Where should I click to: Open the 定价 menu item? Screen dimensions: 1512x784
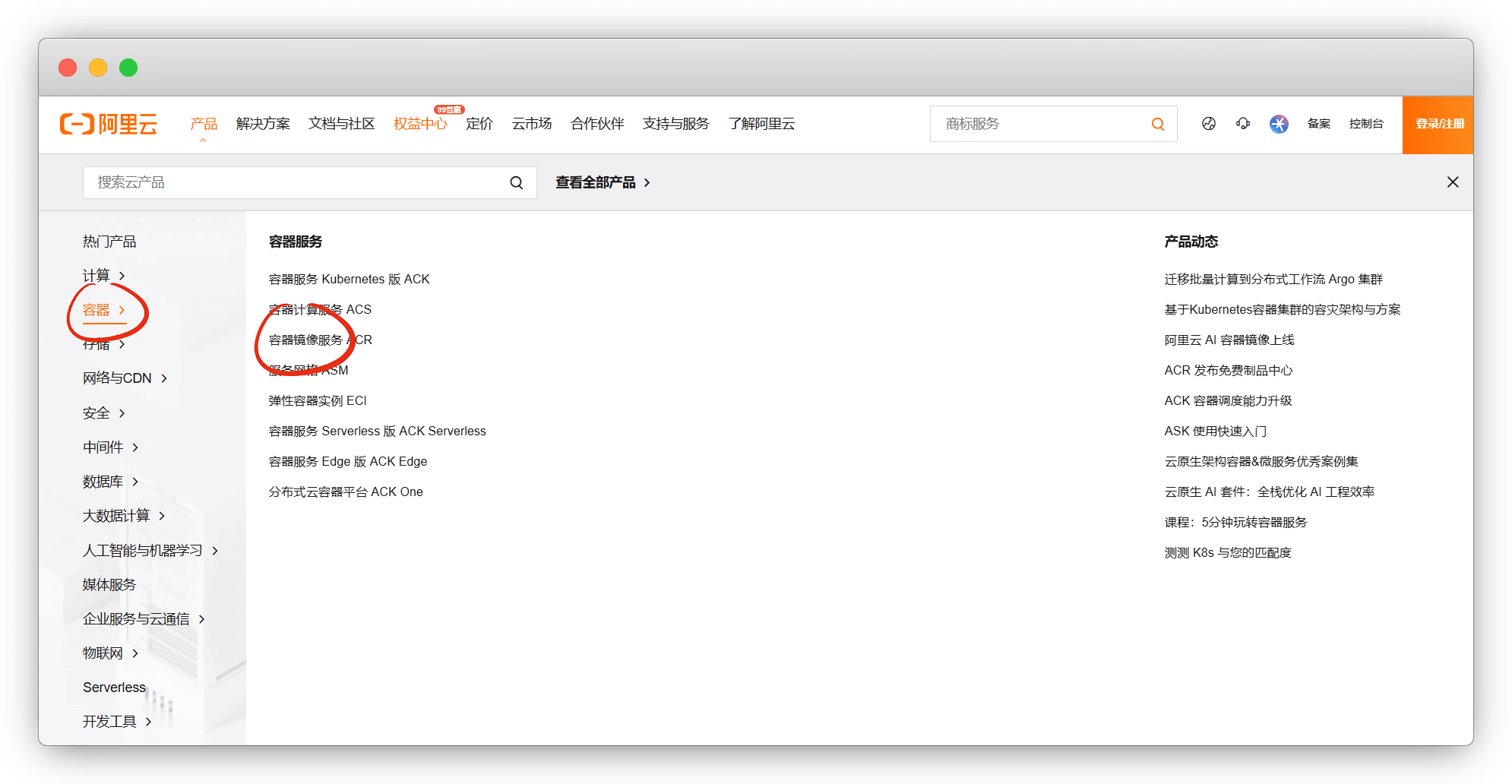479,124
